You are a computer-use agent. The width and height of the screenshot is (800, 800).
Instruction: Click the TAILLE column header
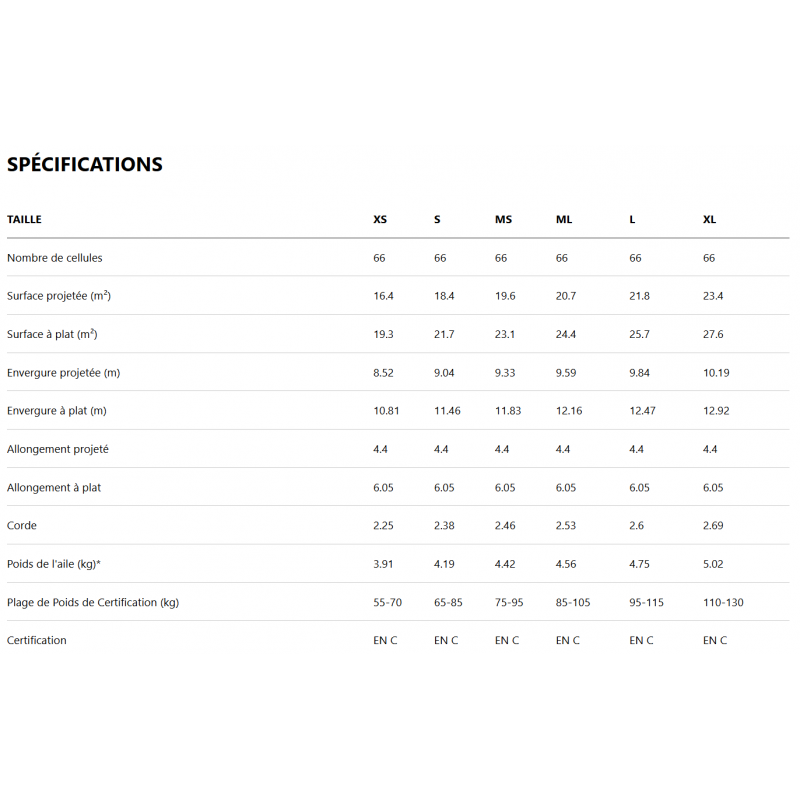(24, 219)
